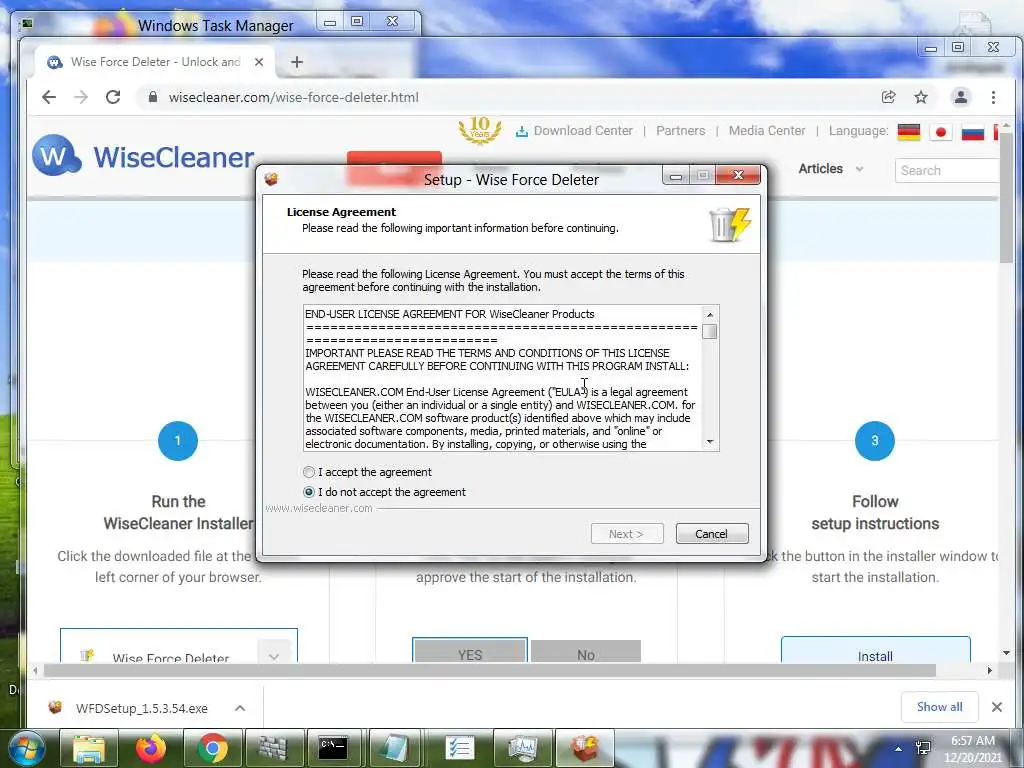Screen dimensions: 1024x768
Task: Click the disabled Next button in the setup dialog
Action: click(x=627, y=534)
